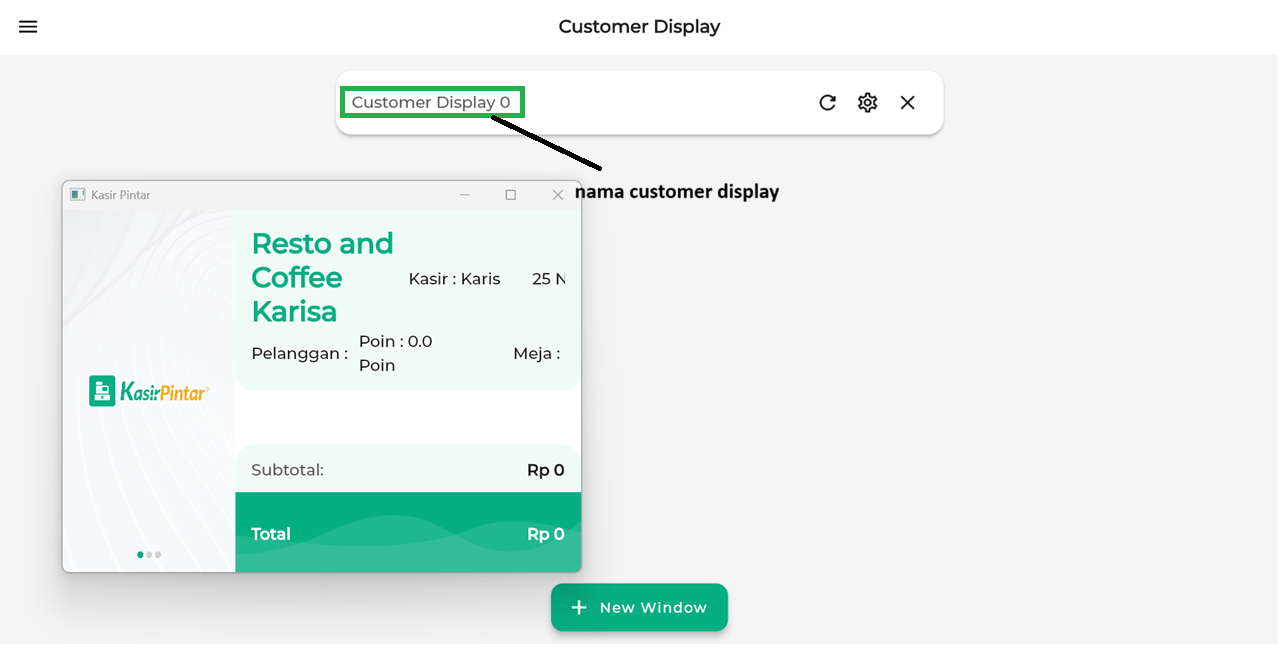The width and height of the screenshot is (1279, 648).
Task: Click the green Total bar
Action: click(407, 533)
